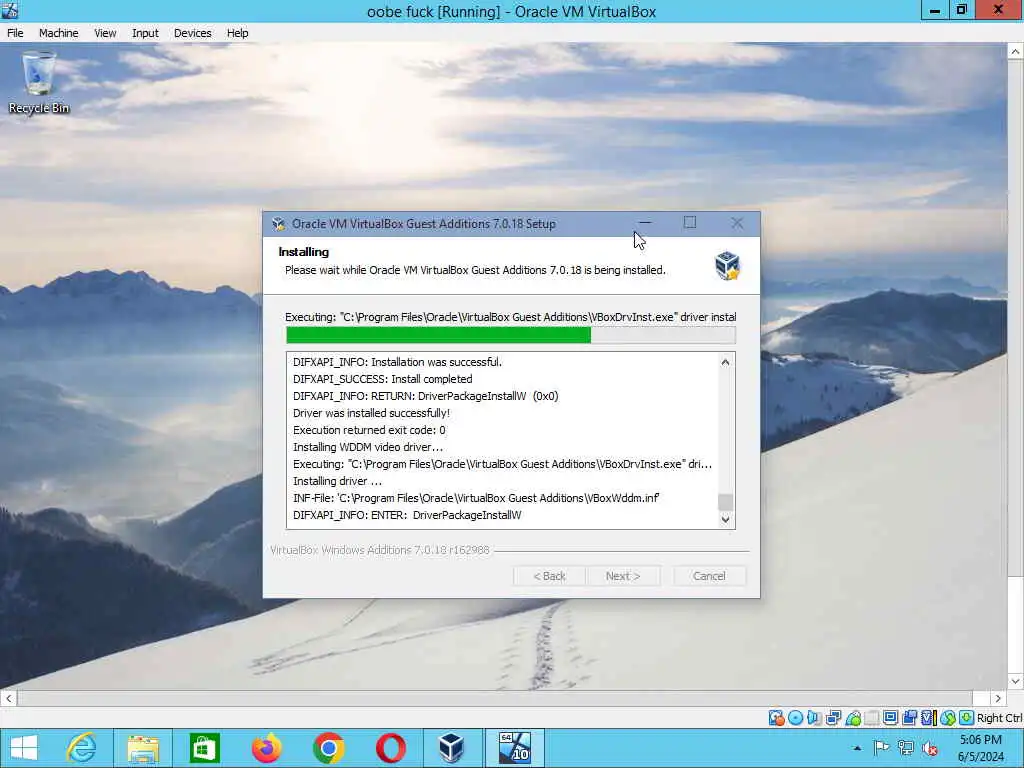The height and width of the screenshot is (768, 1024).
Task: Click the Cancel button in setup
Action: pos(709,576)
